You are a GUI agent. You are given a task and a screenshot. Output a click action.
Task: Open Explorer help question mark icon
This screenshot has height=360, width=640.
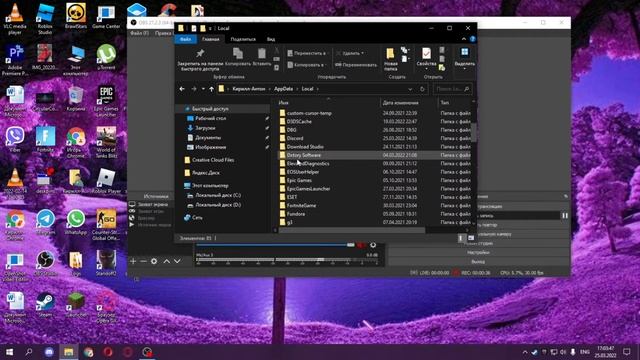(472, 39)
